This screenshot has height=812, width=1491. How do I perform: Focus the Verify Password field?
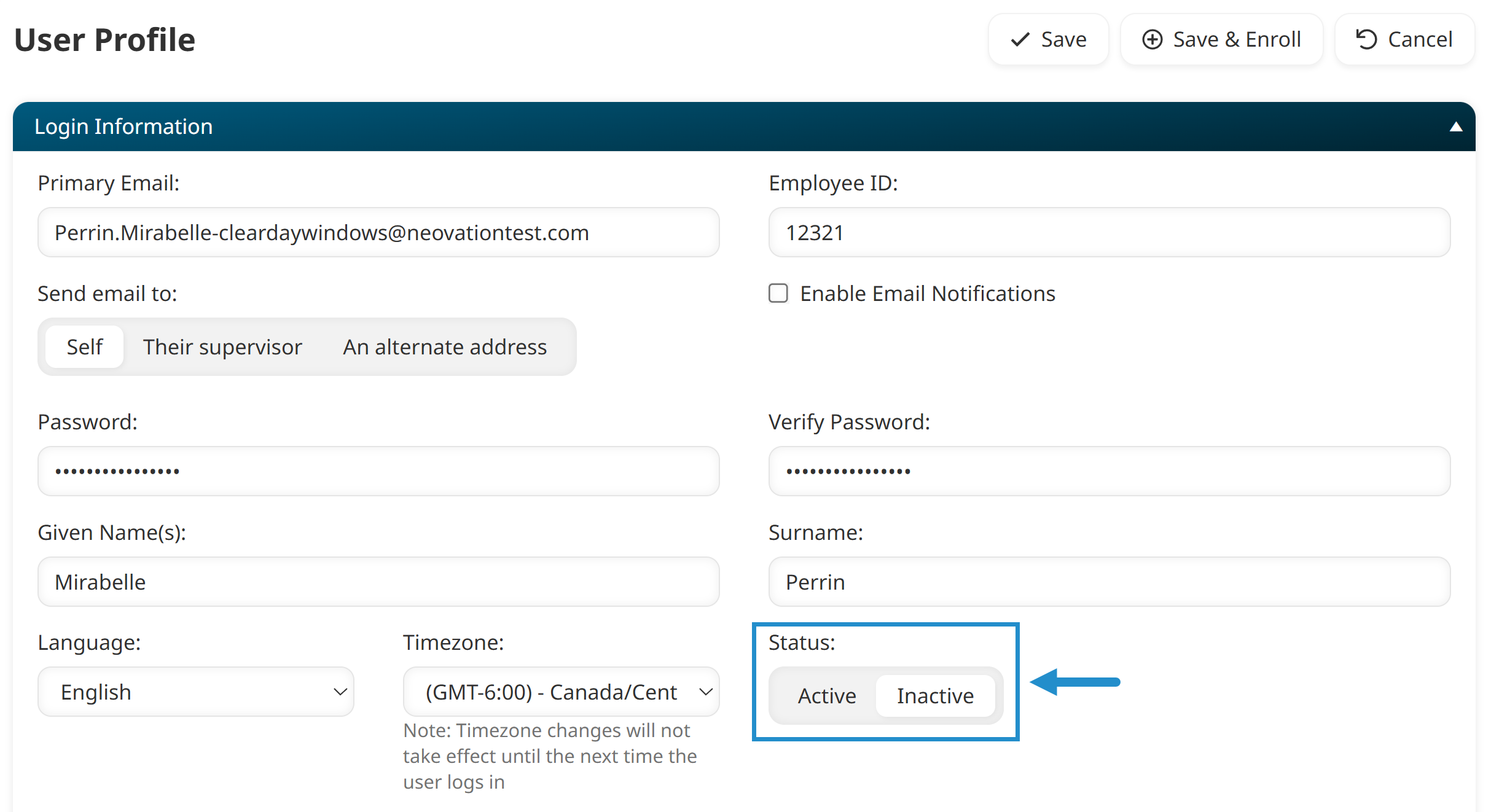point(1109,472)
